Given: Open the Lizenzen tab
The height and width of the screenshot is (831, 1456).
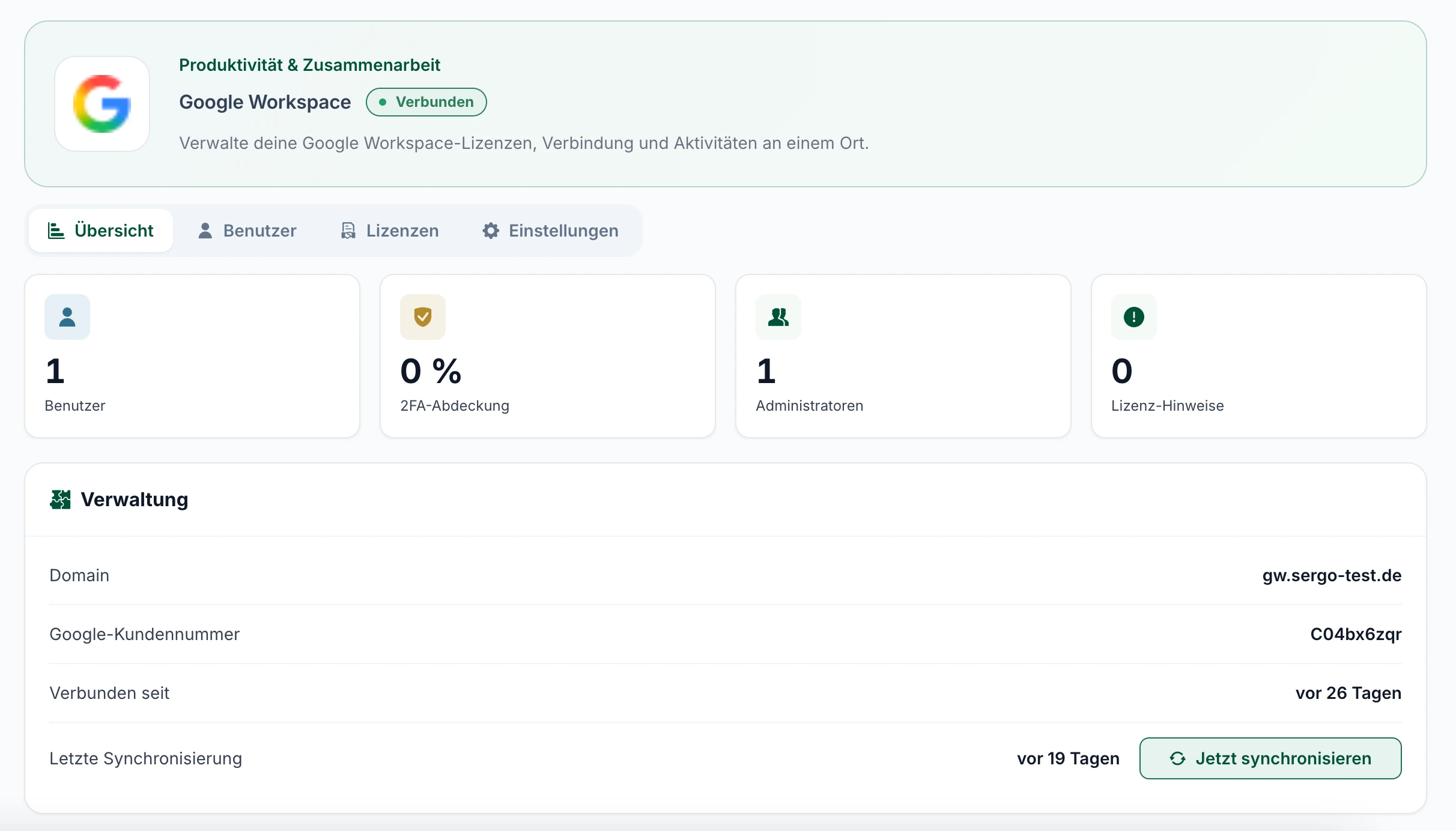Looking at the screenshot, I should tap(389, 231).
